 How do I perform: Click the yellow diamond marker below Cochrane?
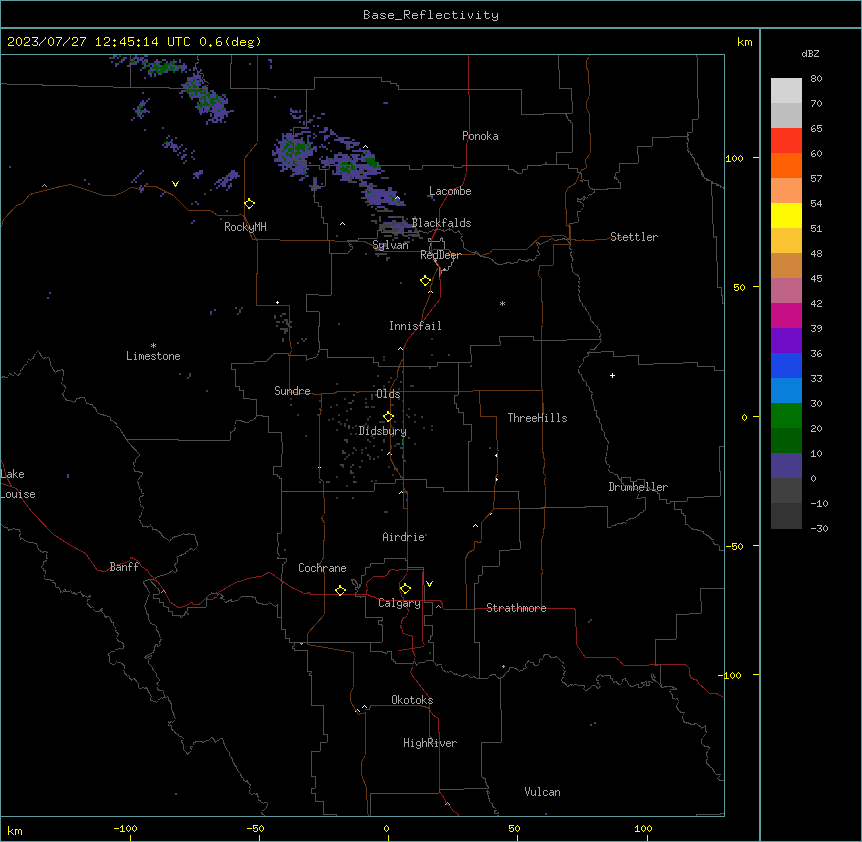pyautogui.click(x=340, y=590)
